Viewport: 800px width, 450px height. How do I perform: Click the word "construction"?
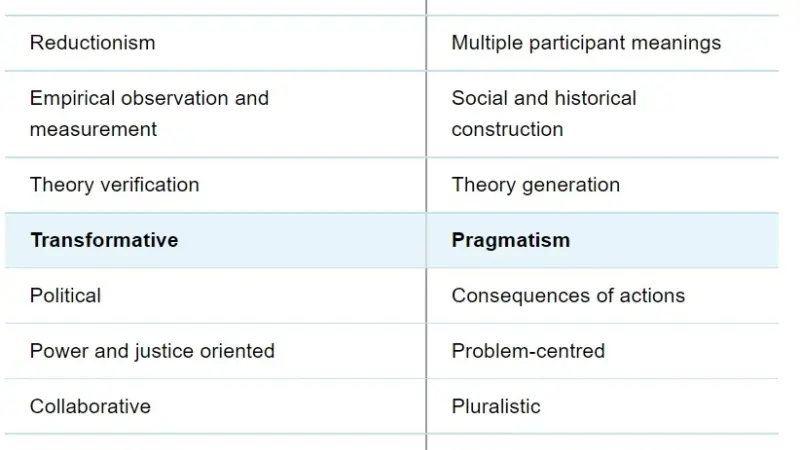[x=507, y=129]
